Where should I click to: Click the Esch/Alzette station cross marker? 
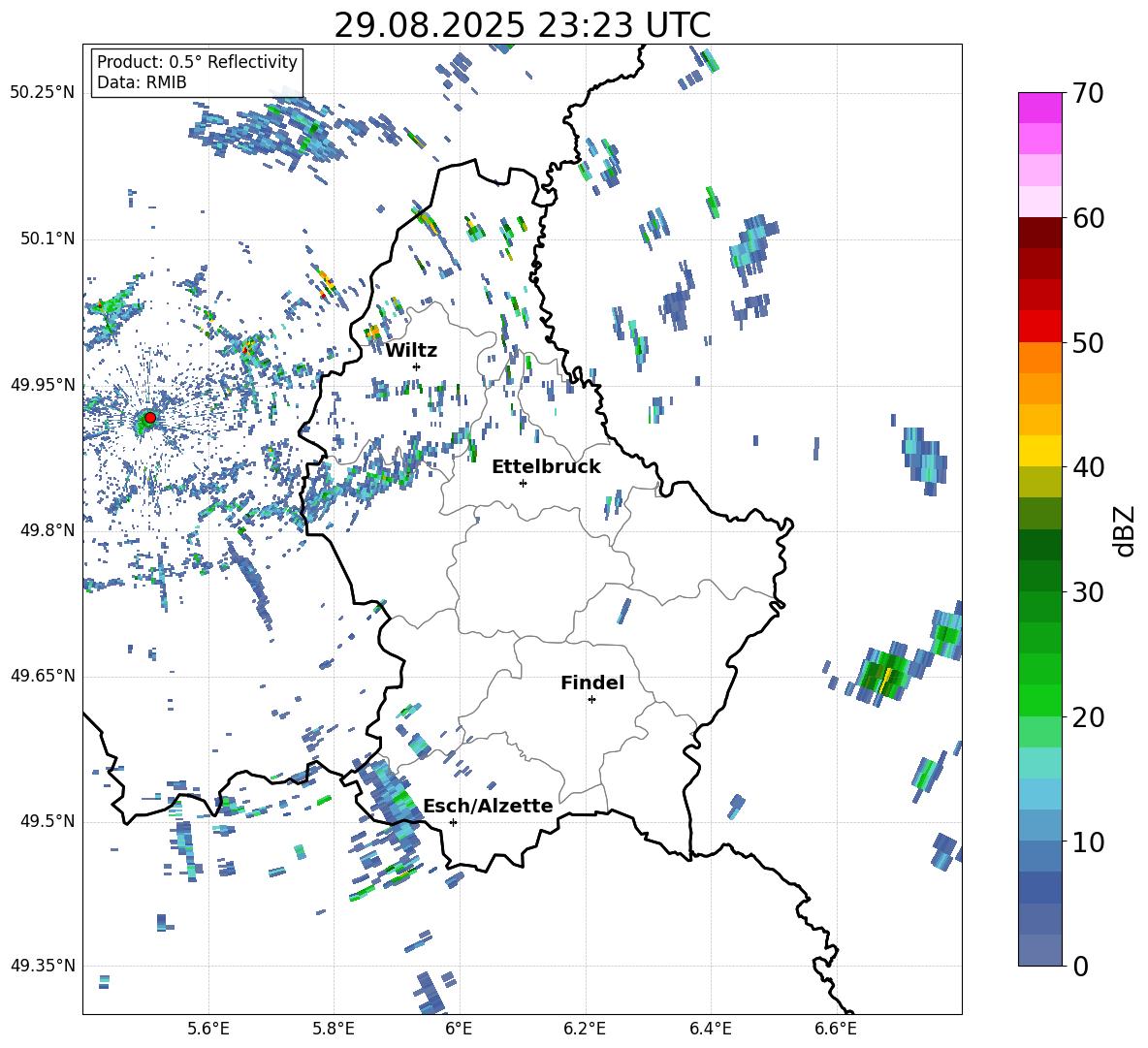[x=453, y=822]
